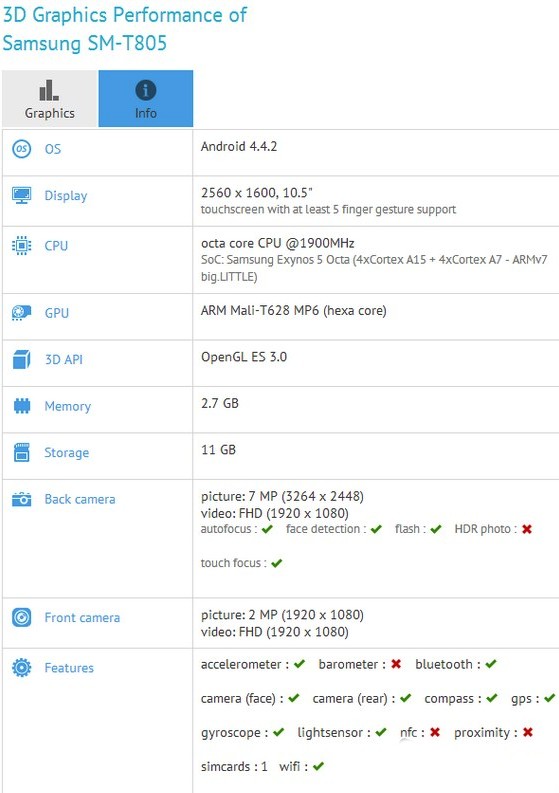Click the 3D API label
559x793 pixels.
coord(64,360)
